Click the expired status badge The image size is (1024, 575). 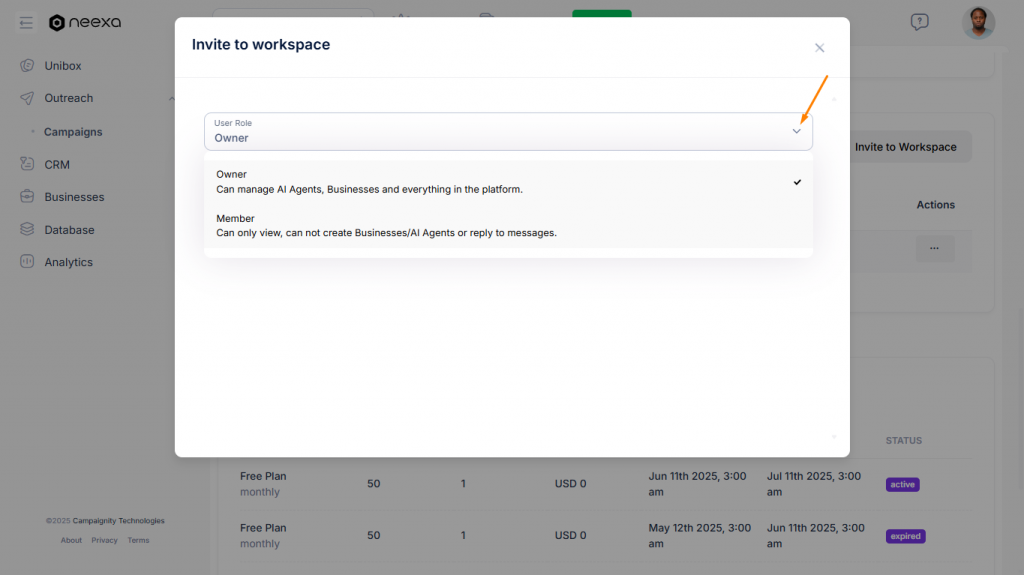[x=905, y=536]
